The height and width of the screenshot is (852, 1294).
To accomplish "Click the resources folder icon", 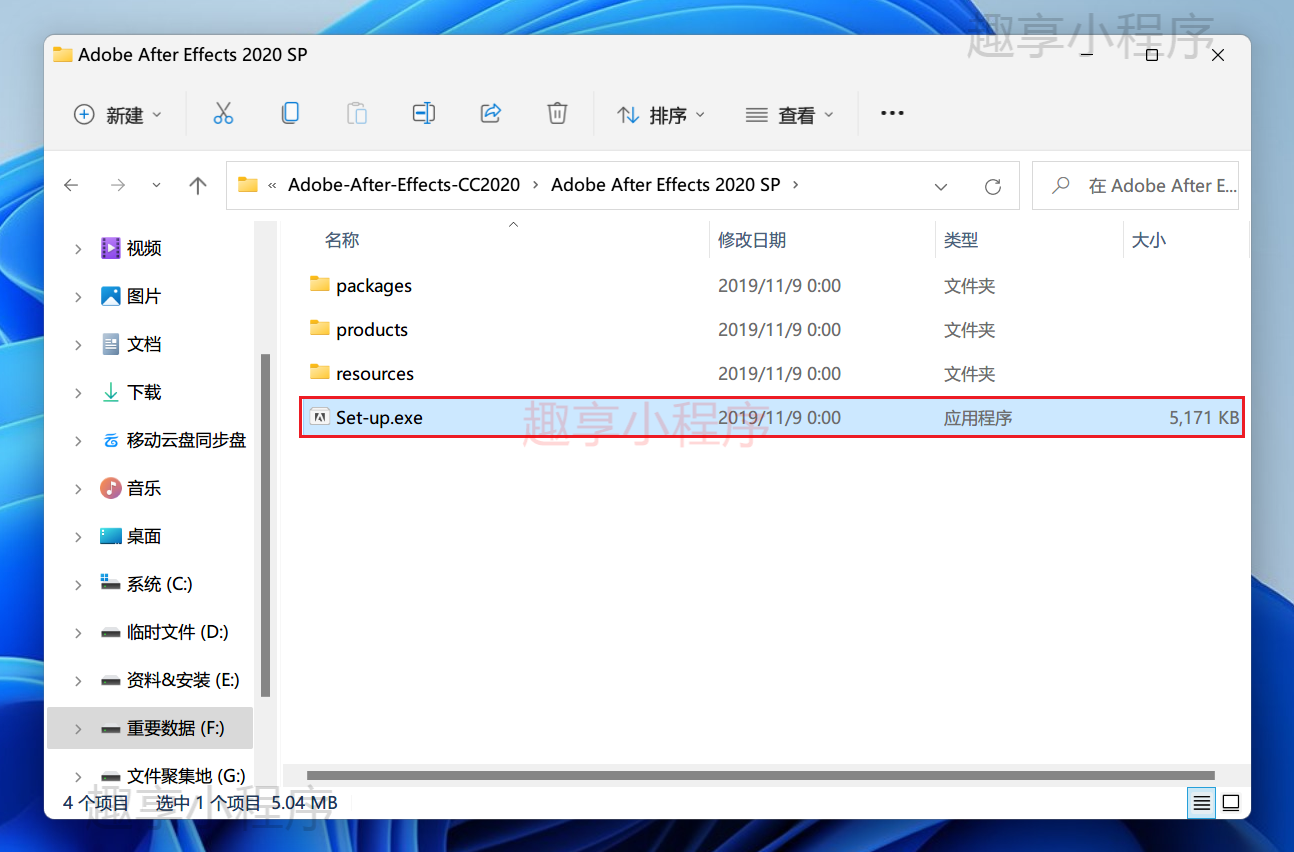I will (x=319, y=372).
